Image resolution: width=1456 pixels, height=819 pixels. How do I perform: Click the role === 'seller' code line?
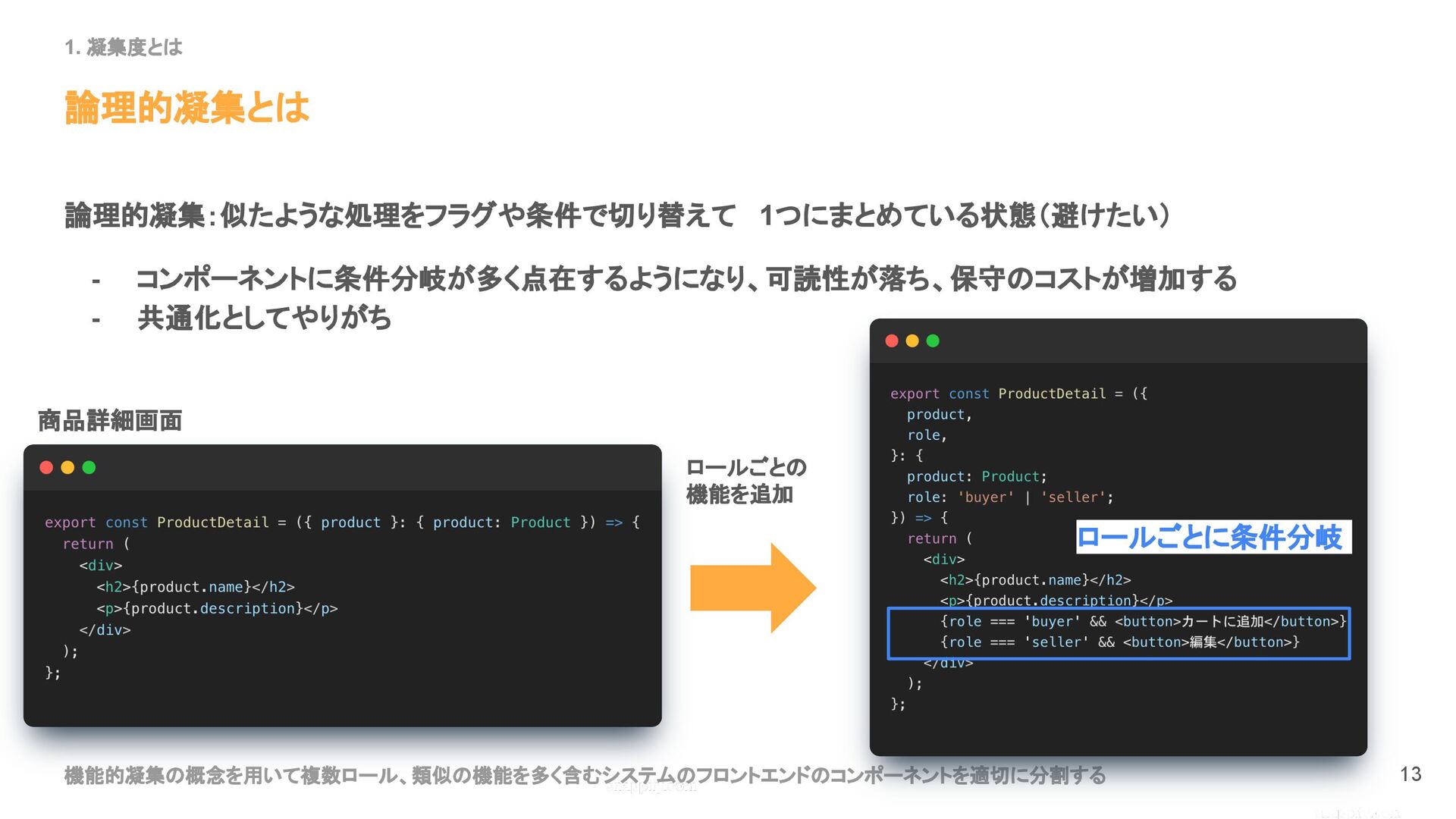point(1119,642)
